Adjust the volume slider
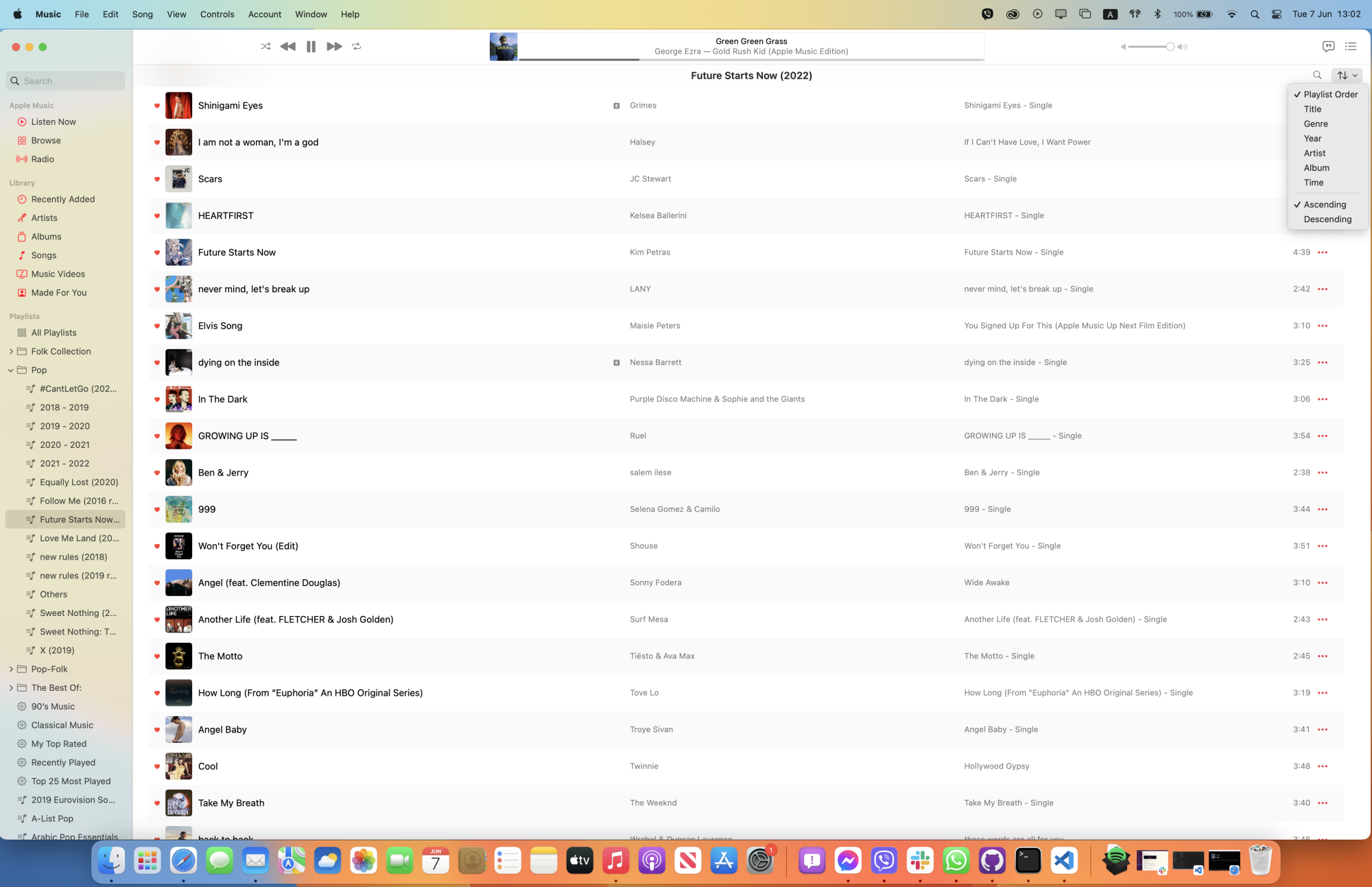 pyautogui.click(x=1170, y=47)
